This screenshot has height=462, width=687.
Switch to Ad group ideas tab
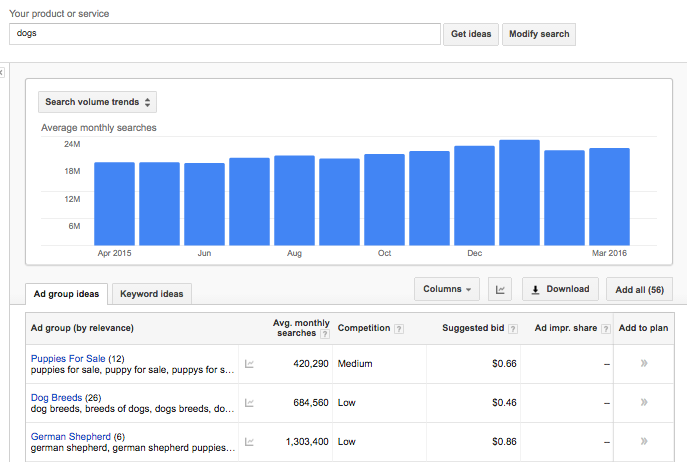click(67, 294)
